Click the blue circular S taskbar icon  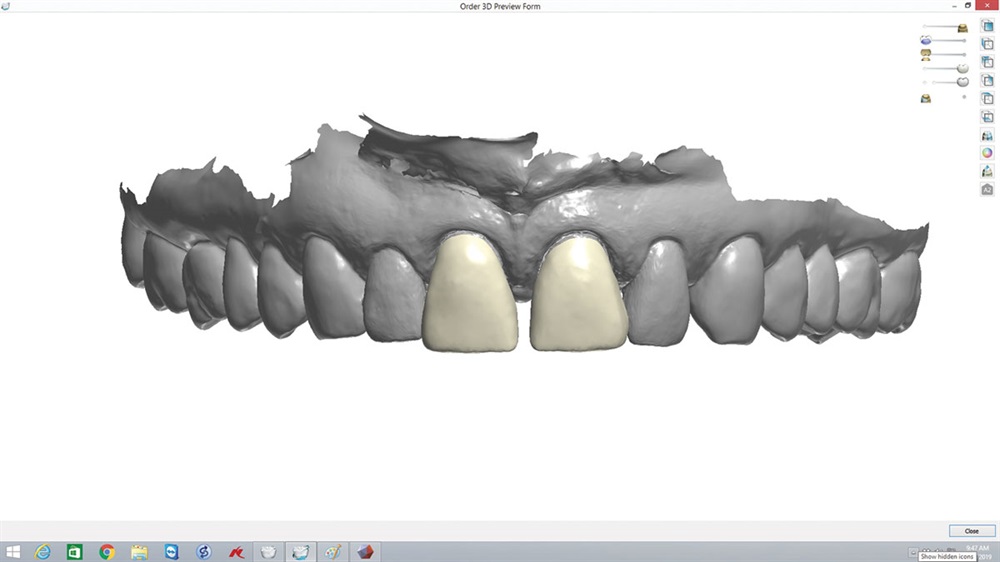click(203, 552)
